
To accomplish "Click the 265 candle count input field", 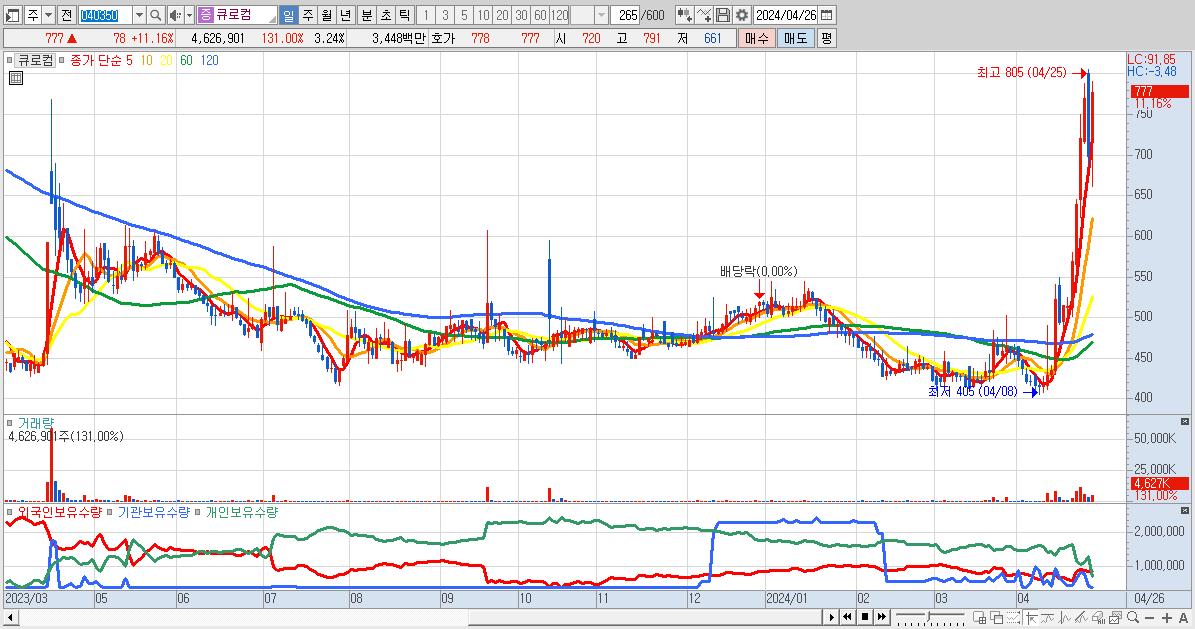I will pos(626,15).
